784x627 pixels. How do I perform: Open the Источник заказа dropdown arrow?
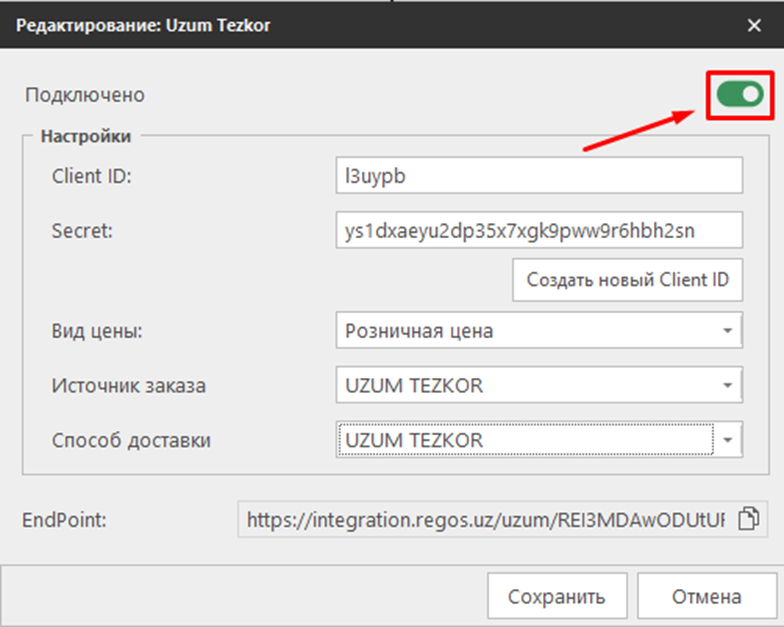[726, 385]
